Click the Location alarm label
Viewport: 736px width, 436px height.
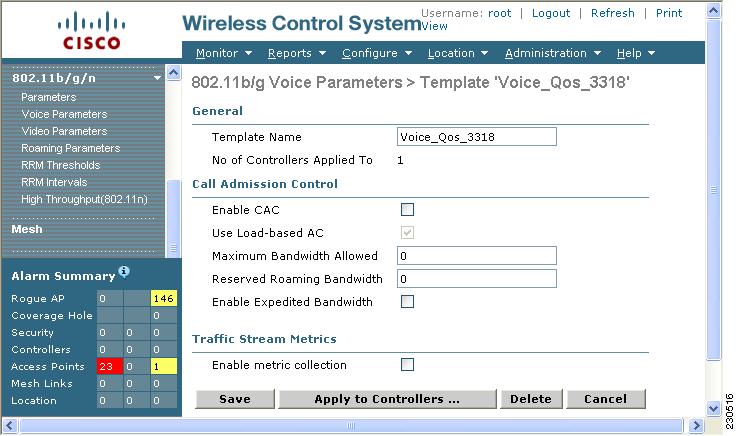coord(34,400)
